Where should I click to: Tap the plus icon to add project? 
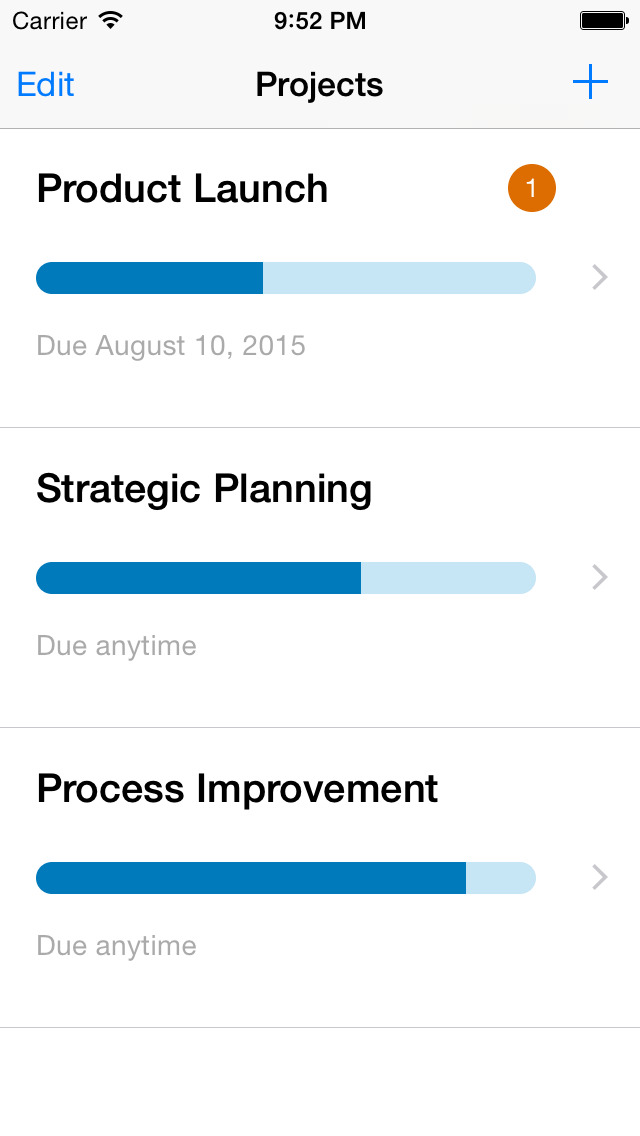590,82
